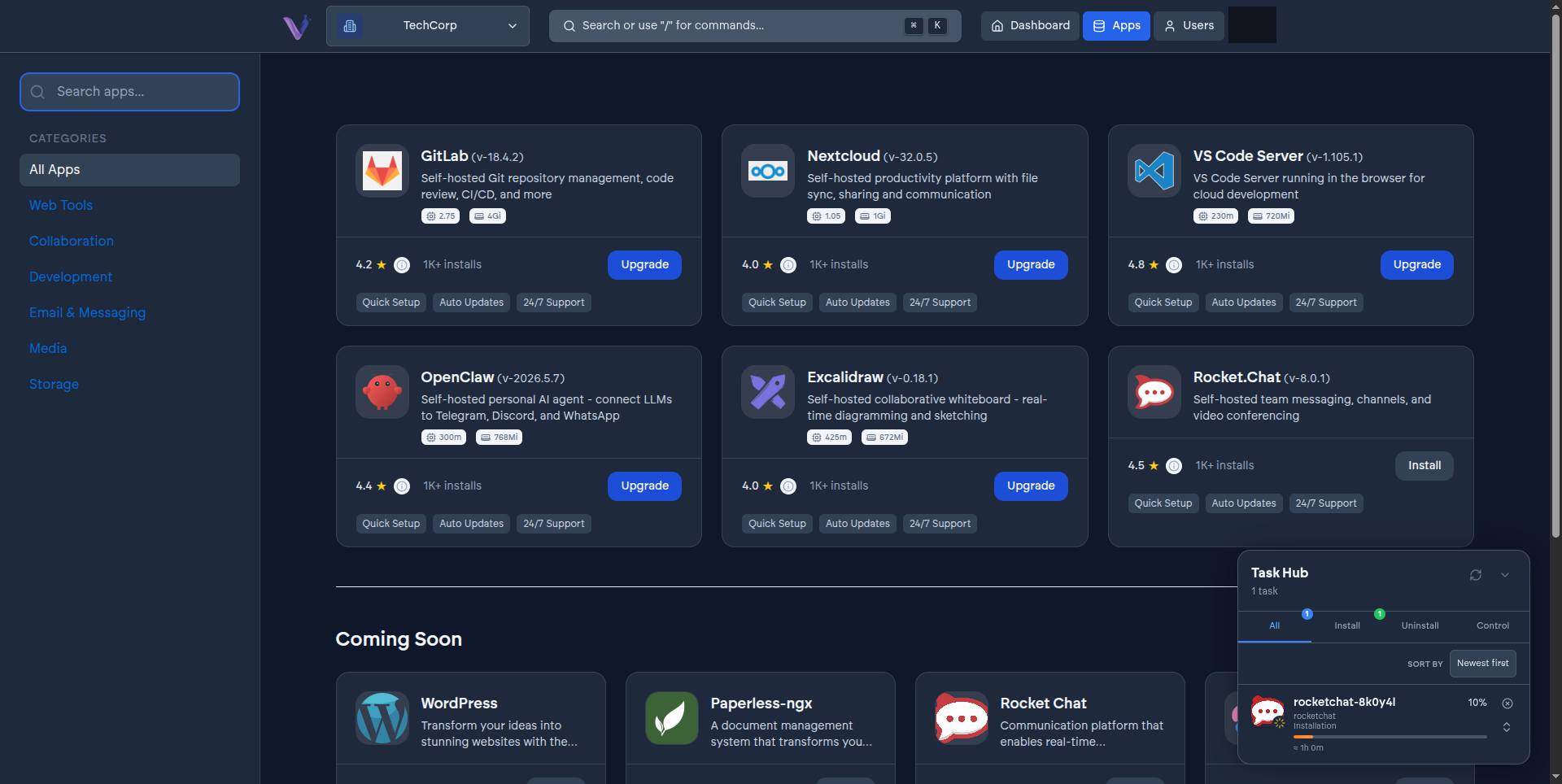Click the OpenClaw rating info circle icon
The image size is (1562, 784).
[x=402, y=486]
